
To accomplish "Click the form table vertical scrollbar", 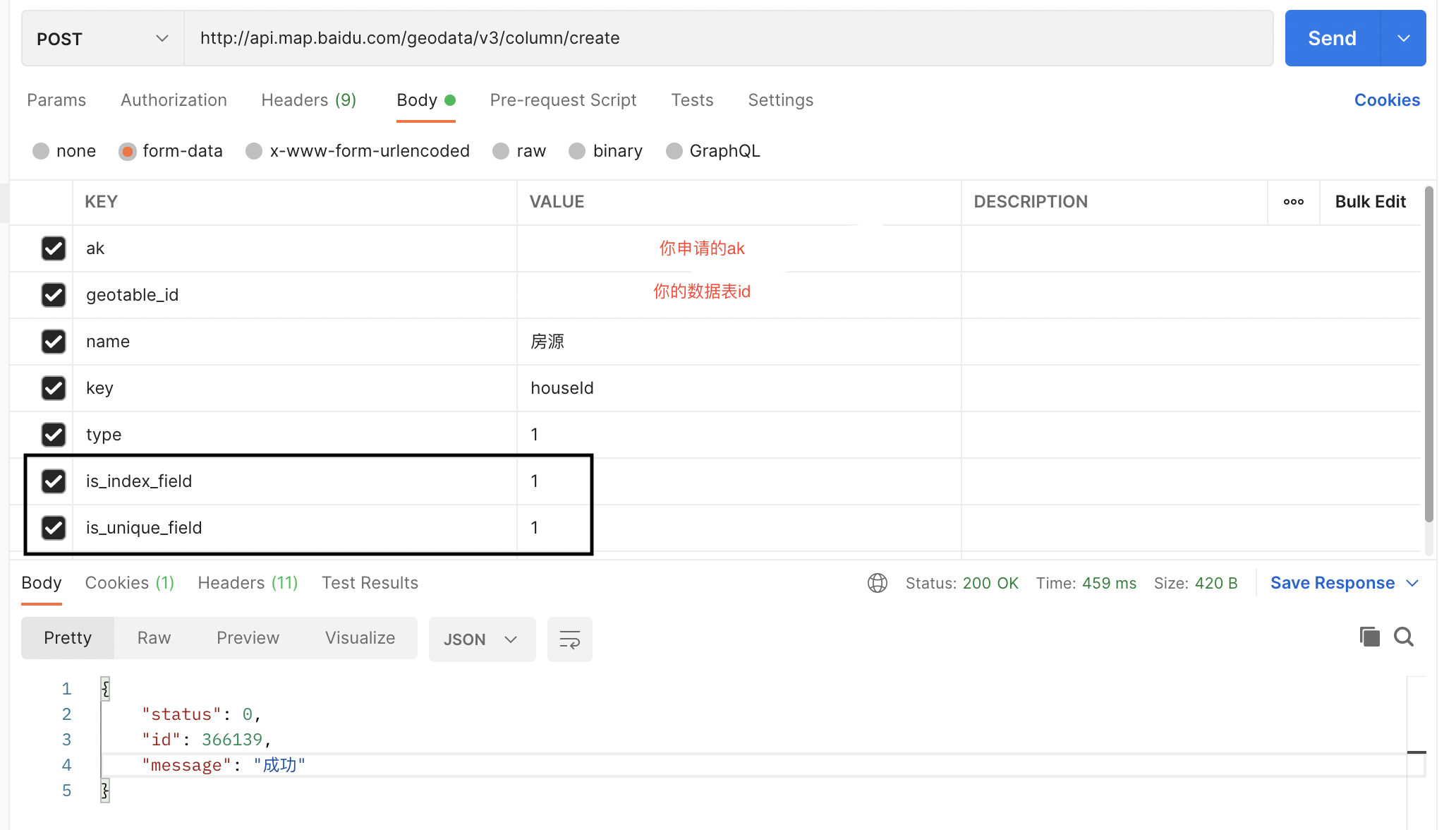I will click(x=1429, y=354).
